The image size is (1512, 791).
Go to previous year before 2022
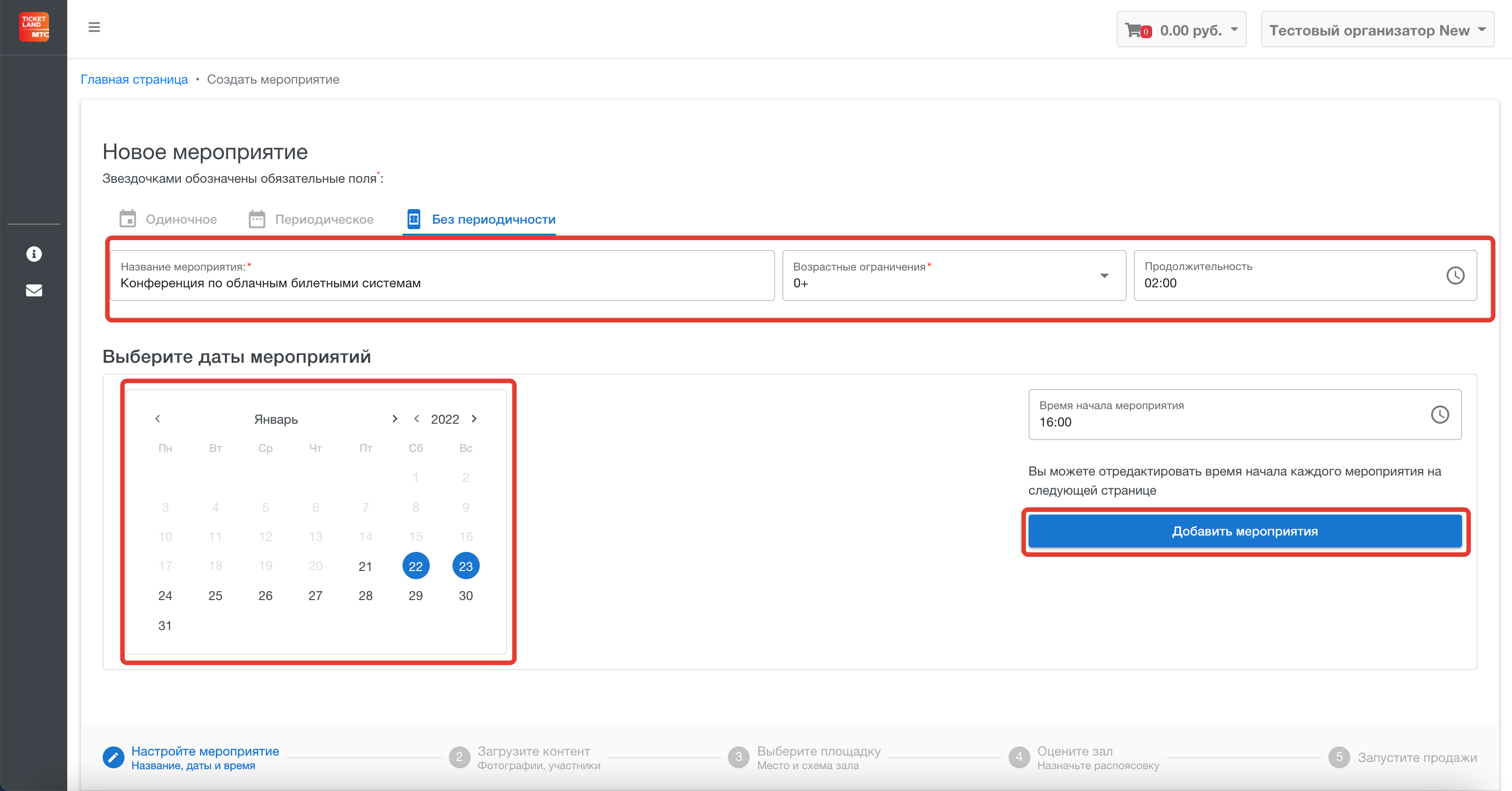pyautogui.click(x=416, y=419)
